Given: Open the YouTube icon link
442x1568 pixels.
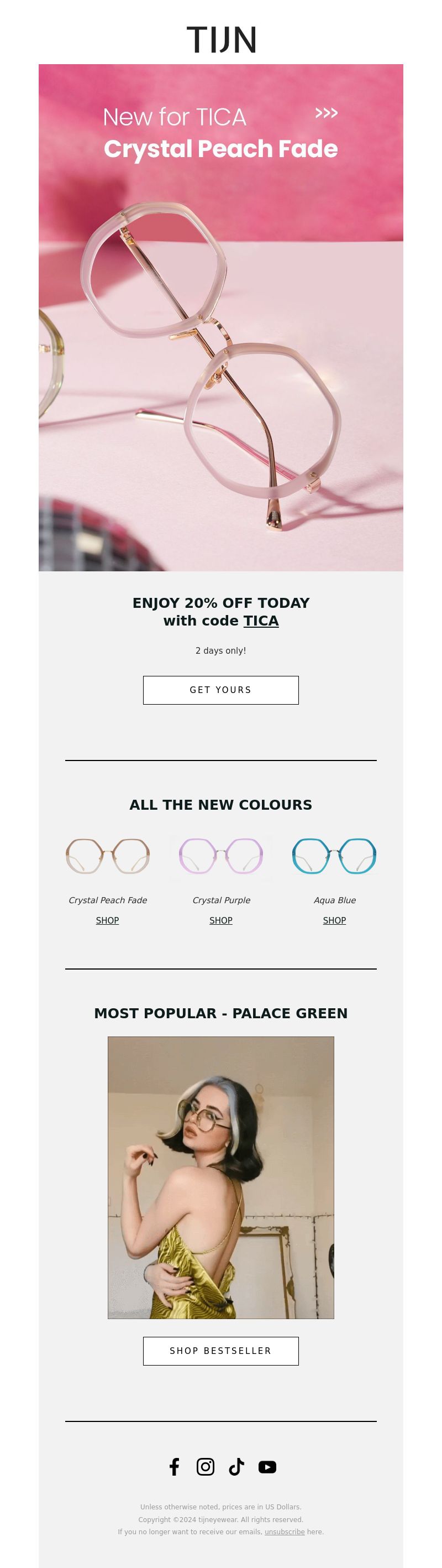Looking at the screenshot, I should click(267, 1467).
